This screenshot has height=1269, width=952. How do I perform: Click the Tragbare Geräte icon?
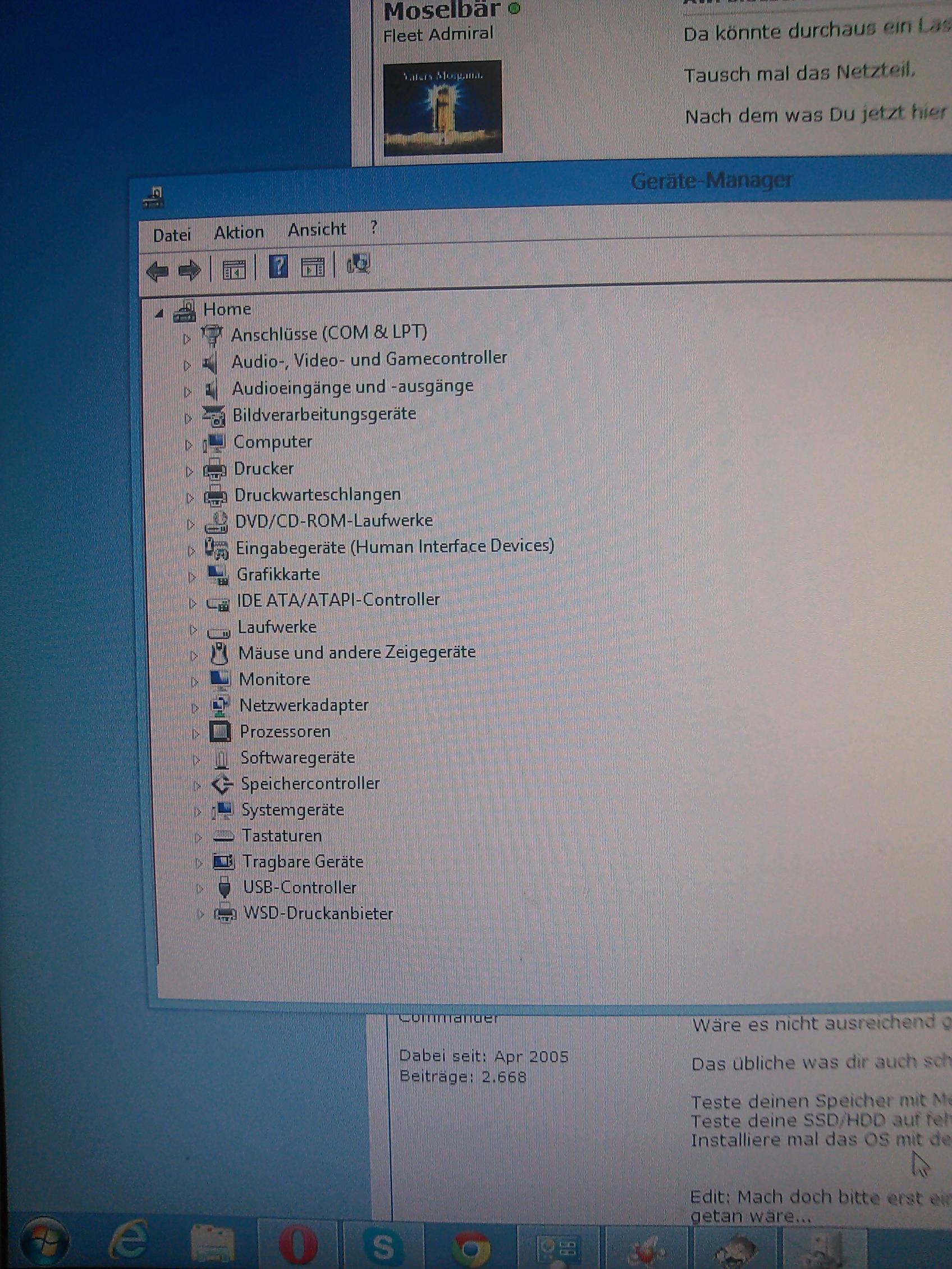[224, 862]
